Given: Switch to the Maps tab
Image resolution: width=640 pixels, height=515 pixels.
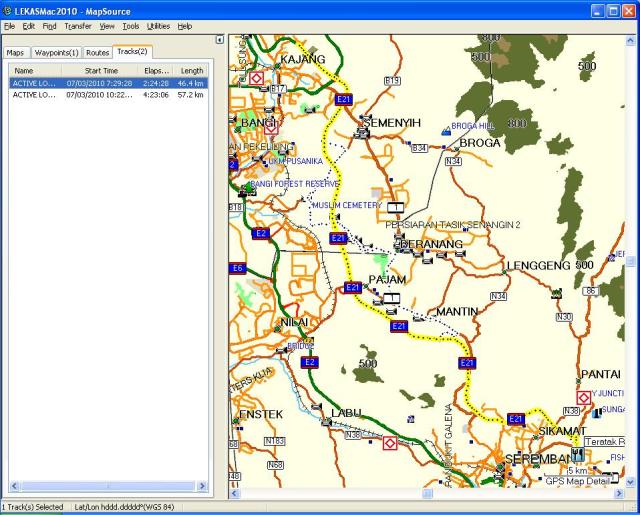Looking at the screenshot, I should click(16, 53).
